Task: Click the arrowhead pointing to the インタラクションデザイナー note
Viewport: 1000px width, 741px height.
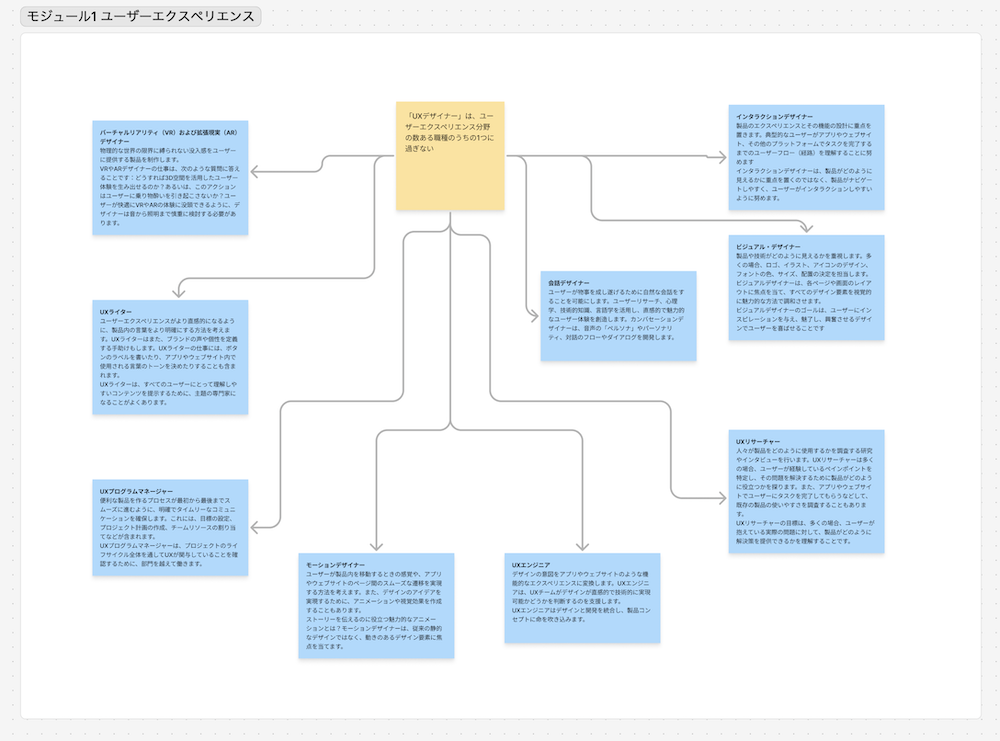Action: 721,156
